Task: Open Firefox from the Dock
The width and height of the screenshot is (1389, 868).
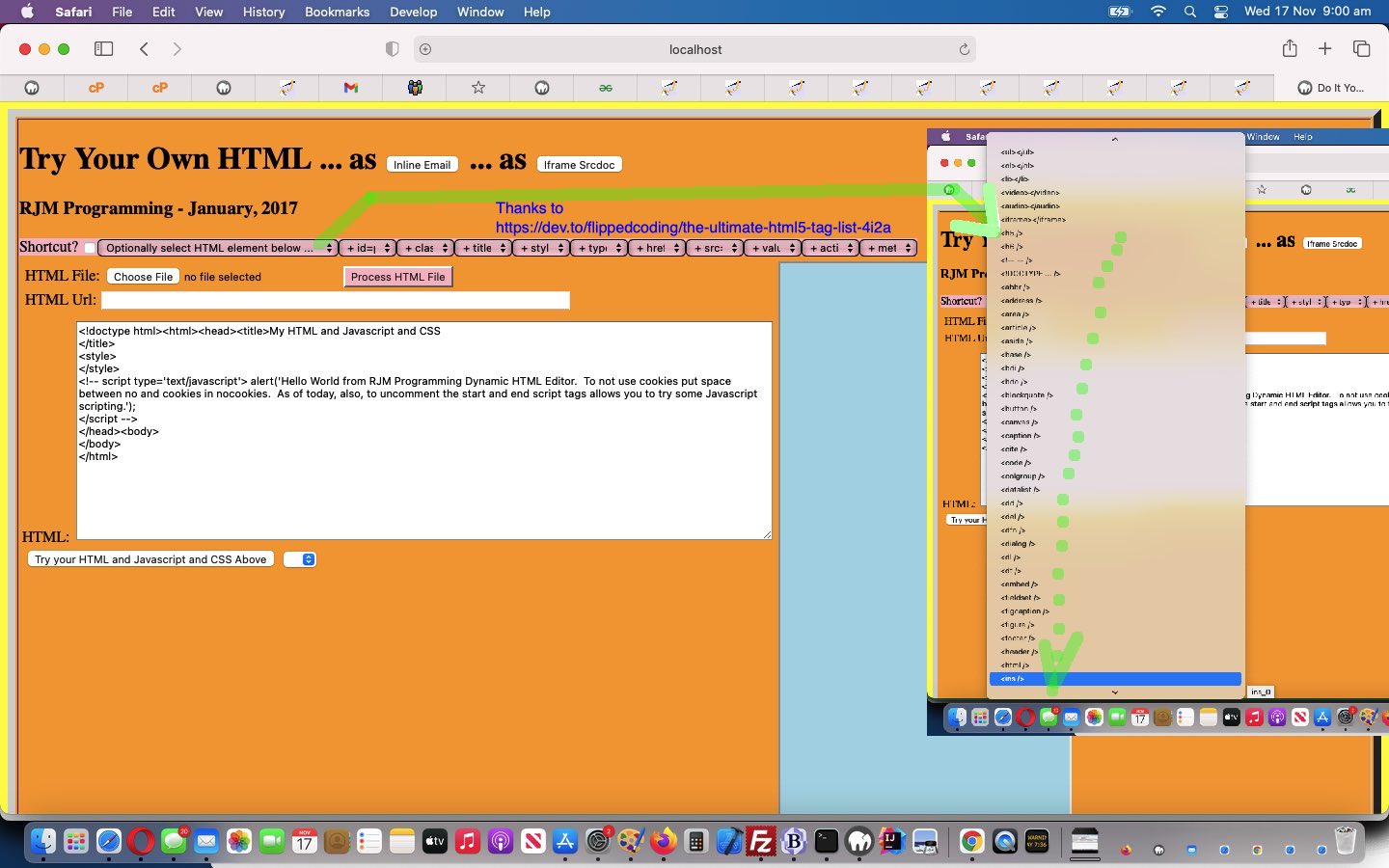Action: [663, 842]
